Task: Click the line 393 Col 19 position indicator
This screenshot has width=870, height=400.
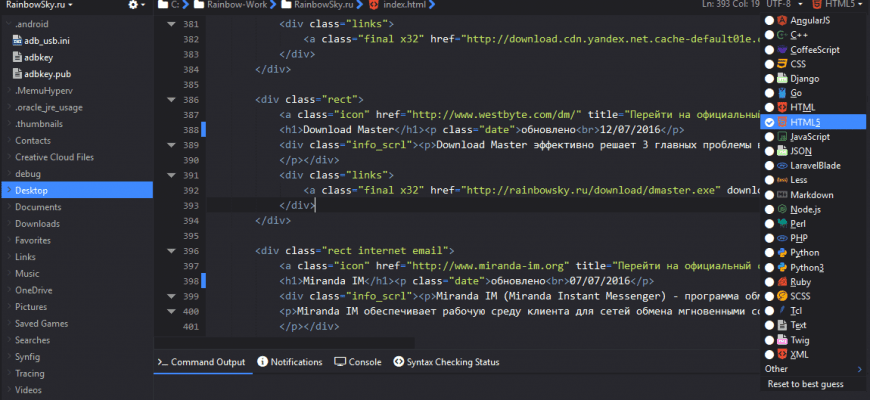Action: click(x=732, y=4)
